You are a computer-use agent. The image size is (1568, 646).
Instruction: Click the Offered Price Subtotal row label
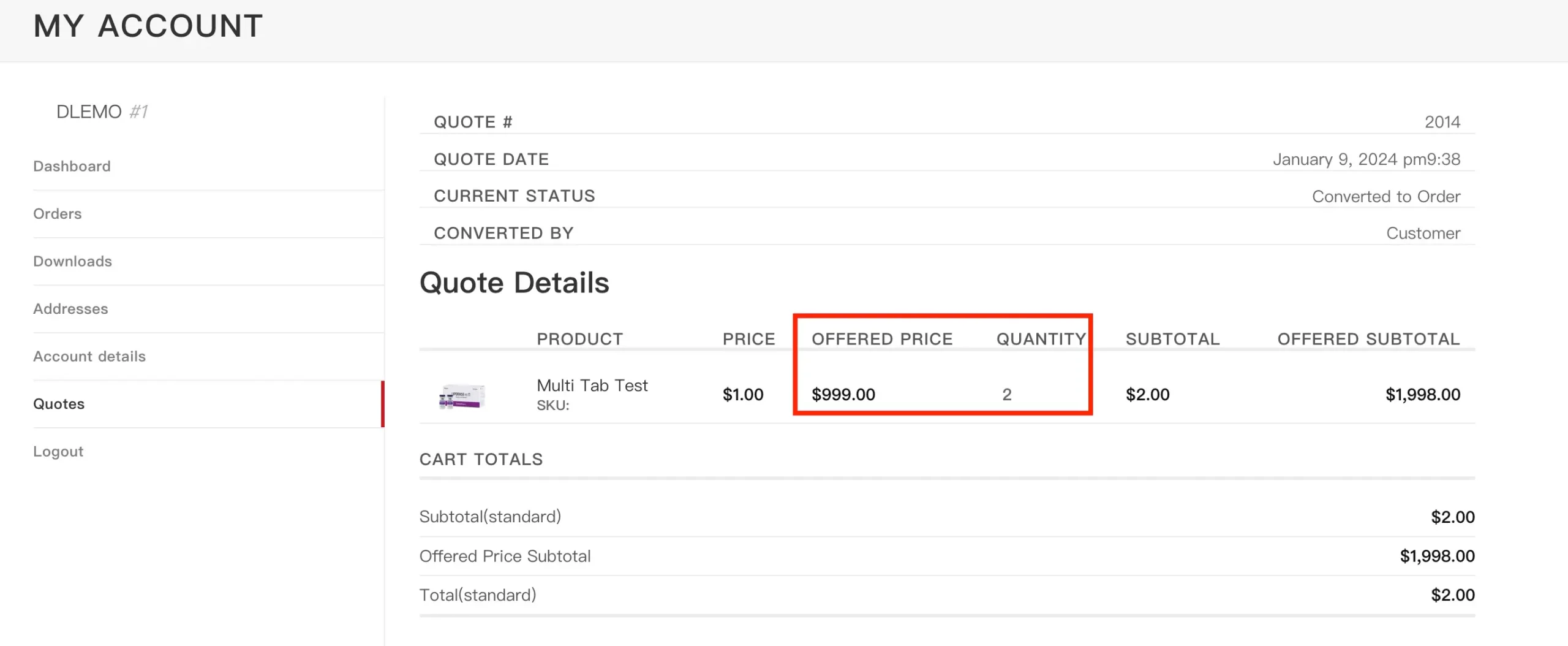[x=505, y=556]
